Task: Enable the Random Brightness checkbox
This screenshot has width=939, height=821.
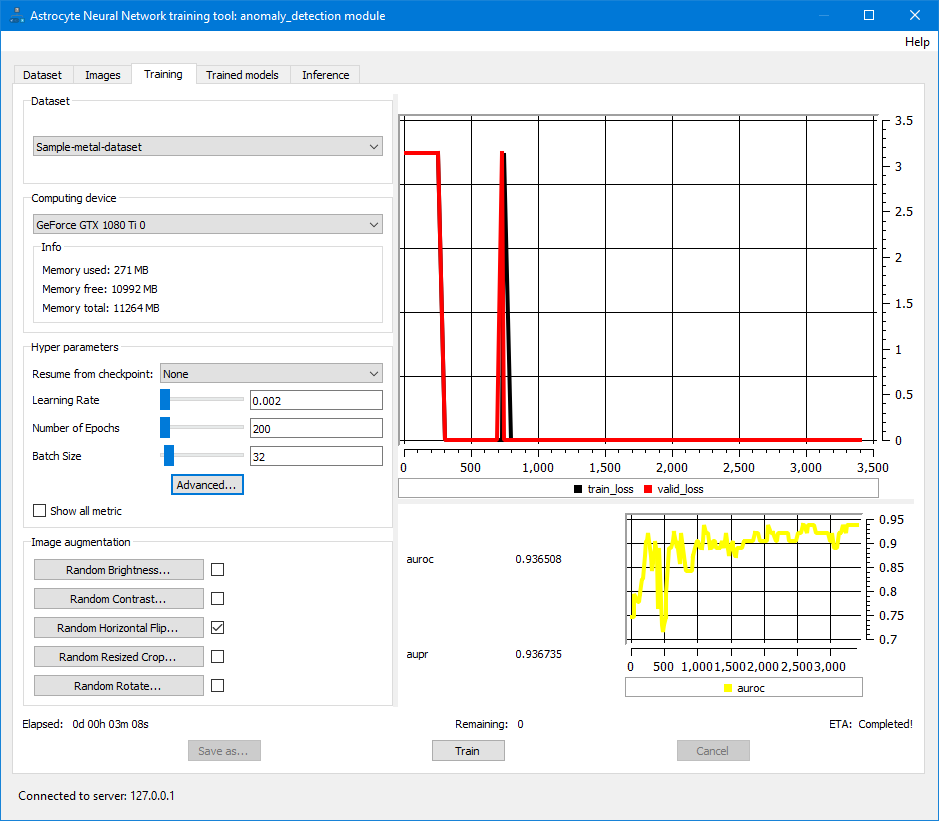Action: pos(217,570)
